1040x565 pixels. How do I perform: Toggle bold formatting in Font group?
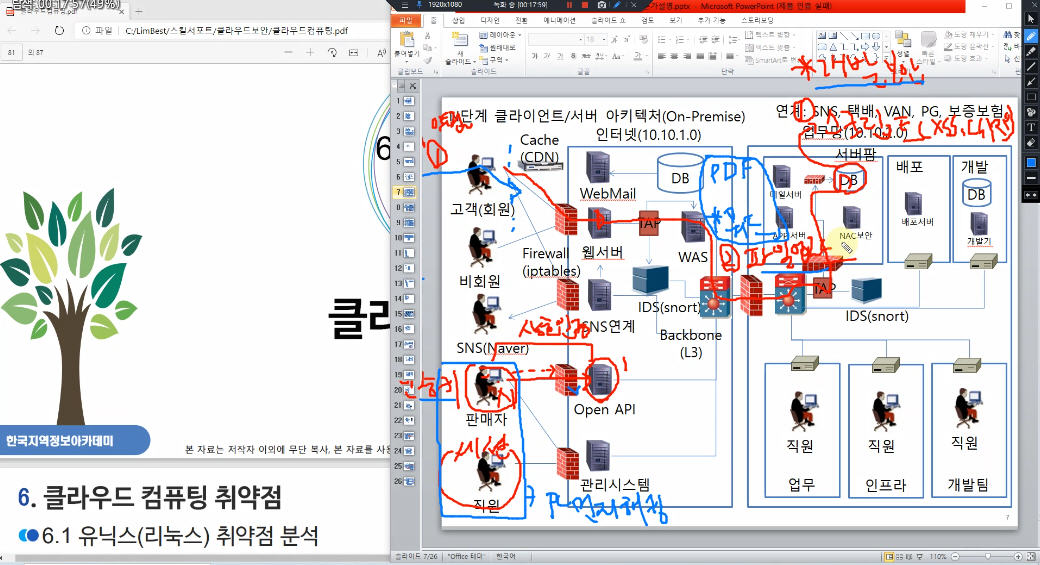[534, 56]
